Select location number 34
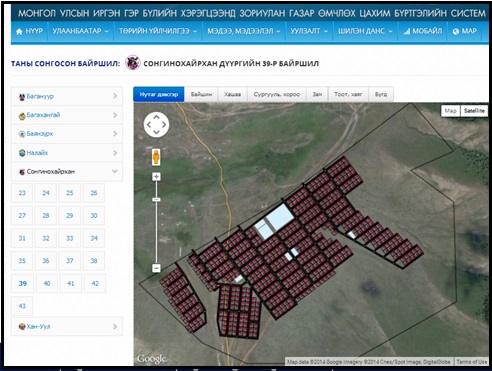Screen dimensions: 492x371 click(94, 238)
